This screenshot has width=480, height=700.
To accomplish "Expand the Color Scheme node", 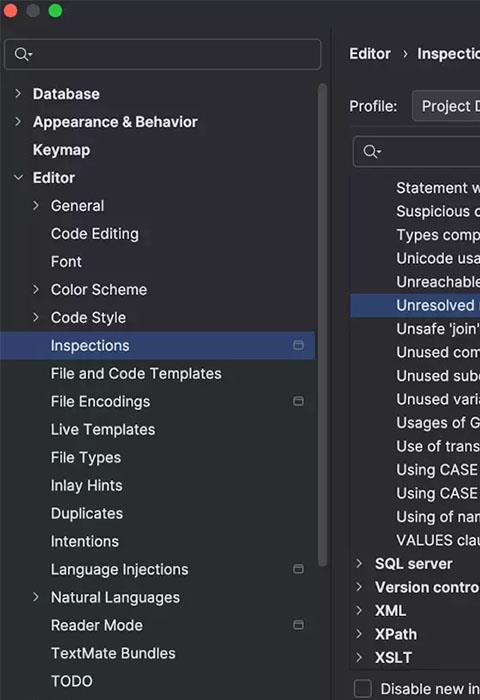I will (36, 289).
